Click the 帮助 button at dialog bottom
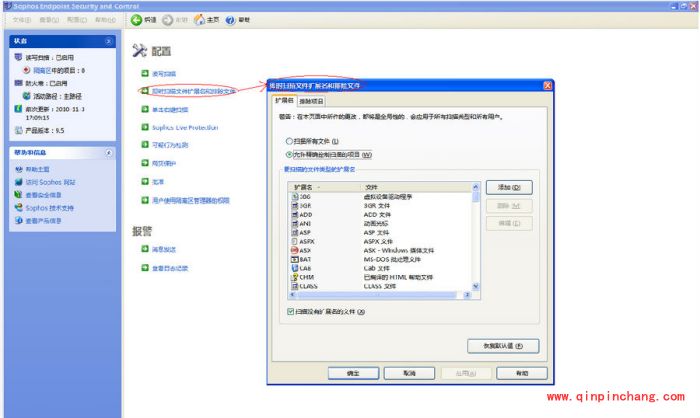Screen dimensions: 700x418 522,373
